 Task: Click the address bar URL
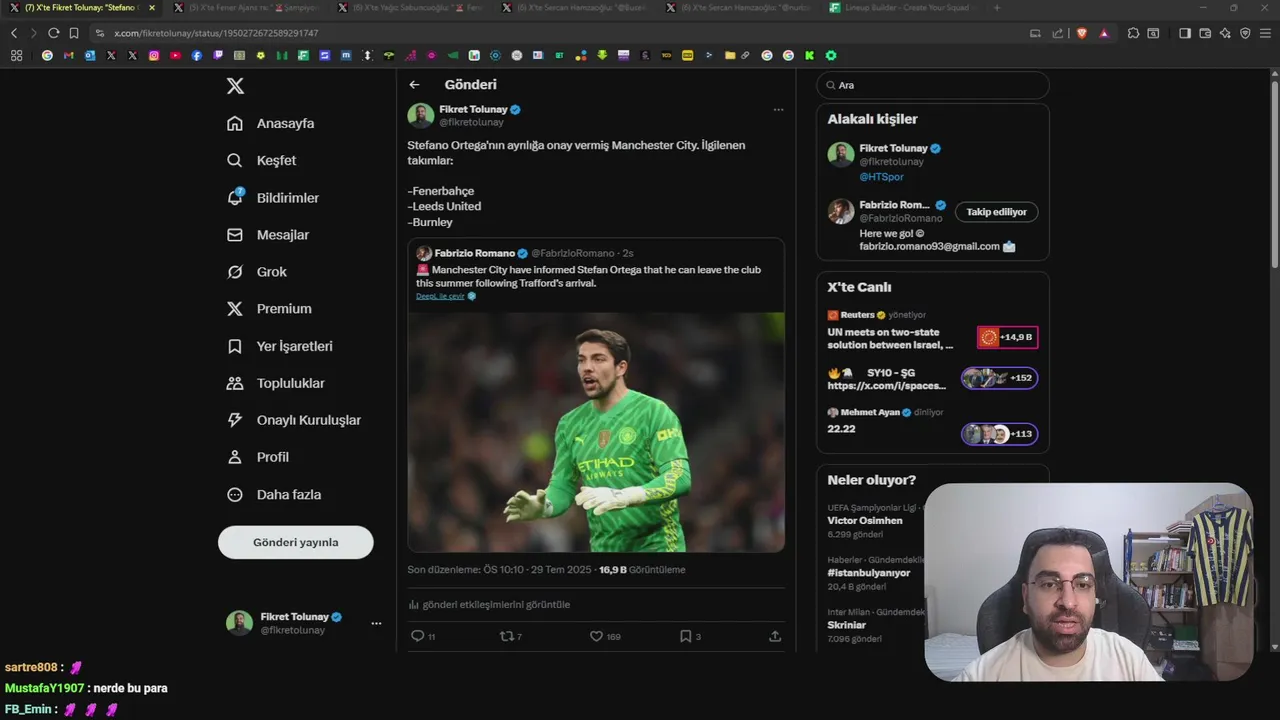[x=216, y=33]
